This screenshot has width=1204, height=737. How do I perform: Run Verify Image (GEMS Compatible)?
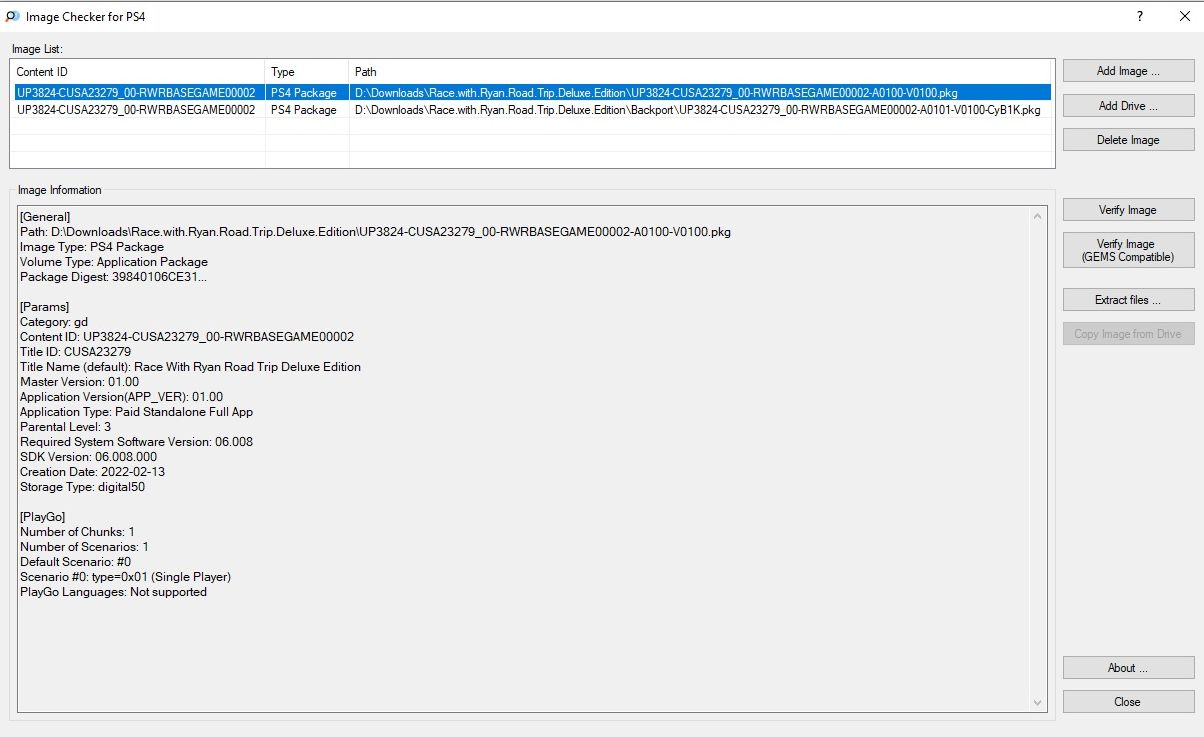1128,250
